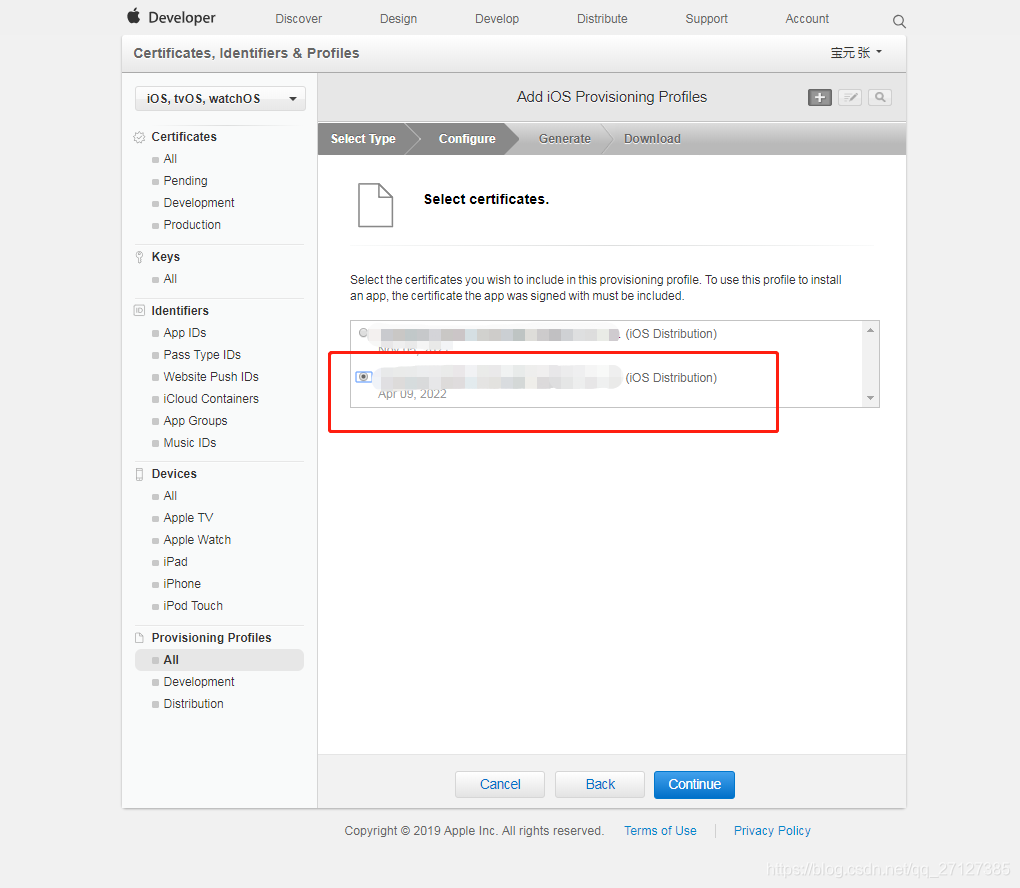This screenshot has width=1020, height=888.
Task: Open Apple Watch devices
Action: pos(197,540)
